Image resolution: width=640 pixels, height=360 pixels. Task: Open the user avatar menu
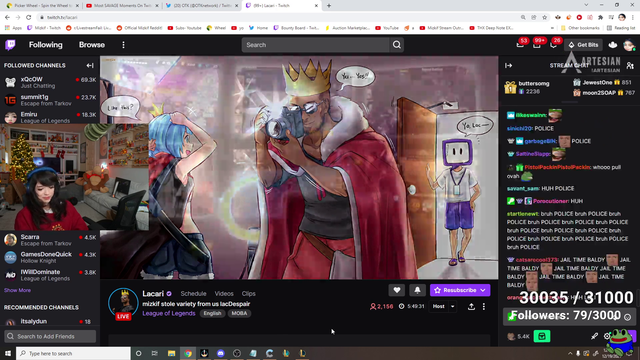tap(629, 45)
